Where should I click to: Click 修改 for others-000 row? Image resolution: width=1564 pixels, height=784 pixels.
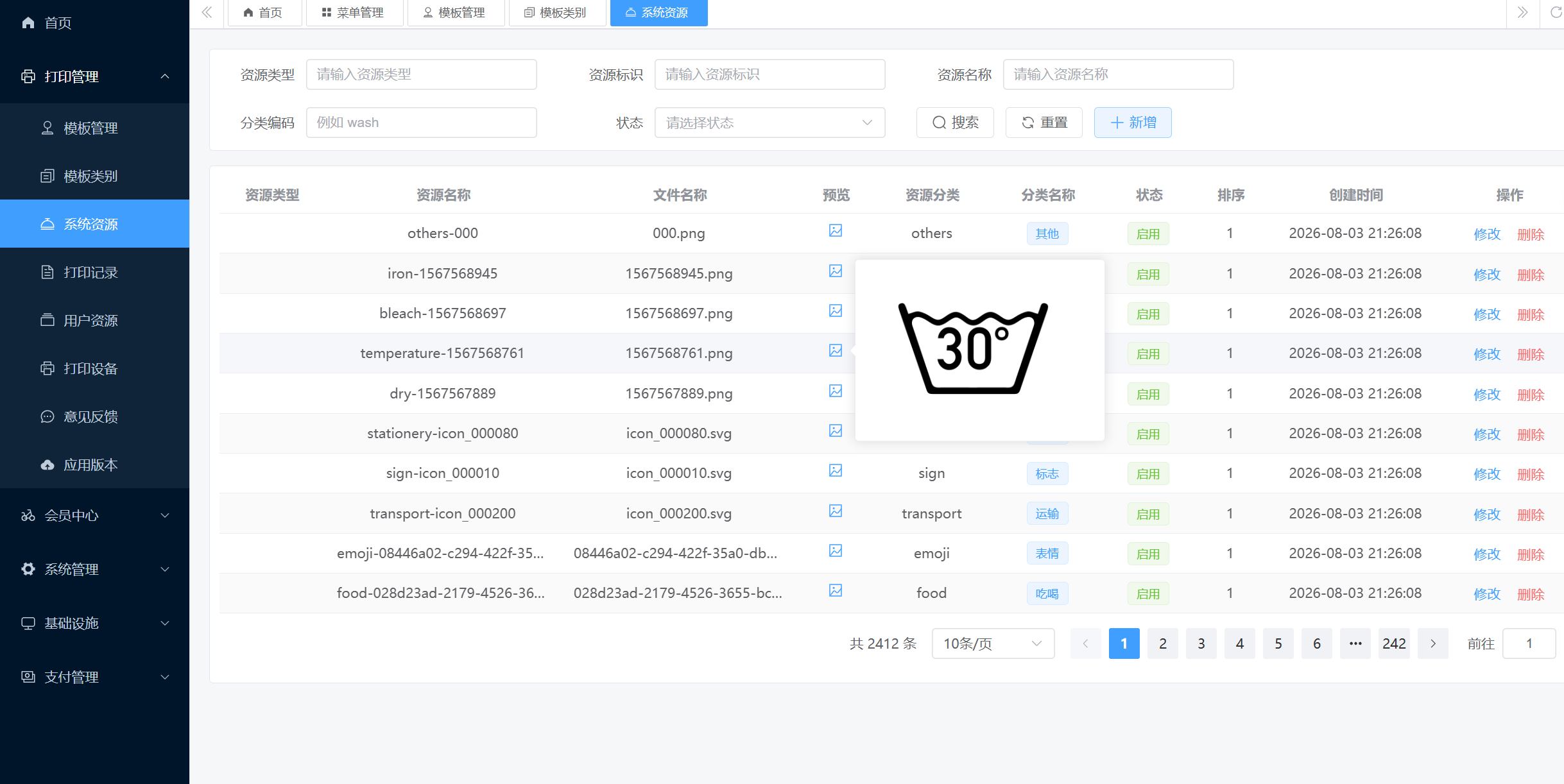pos(1487,234)
